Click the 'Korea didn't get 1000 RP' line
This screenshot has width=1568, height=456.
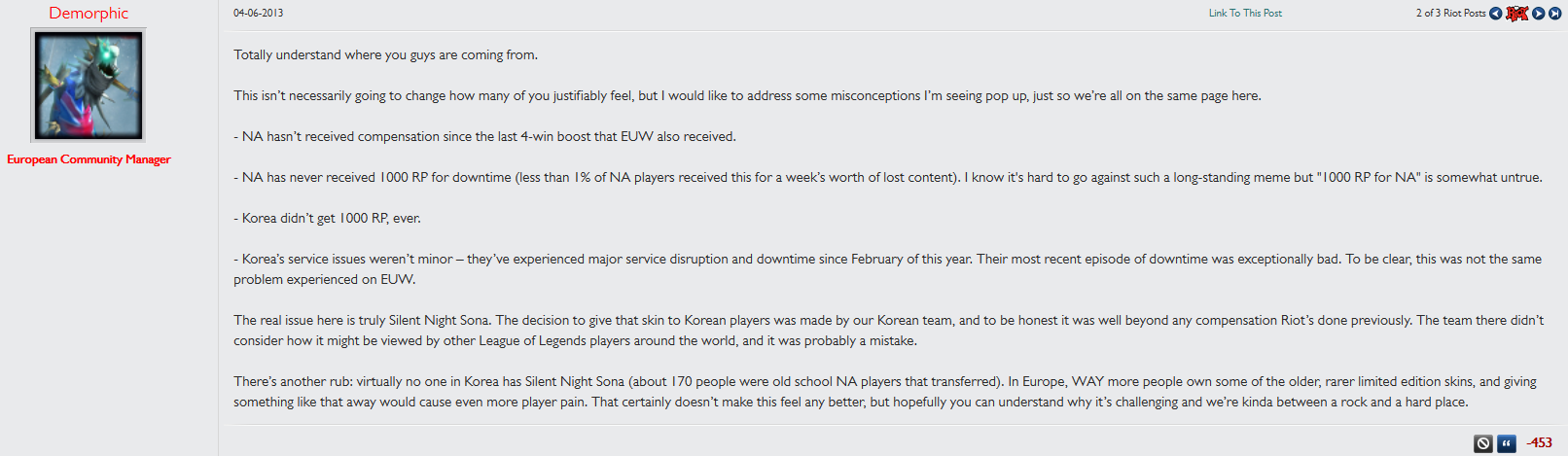click(327, 218)
